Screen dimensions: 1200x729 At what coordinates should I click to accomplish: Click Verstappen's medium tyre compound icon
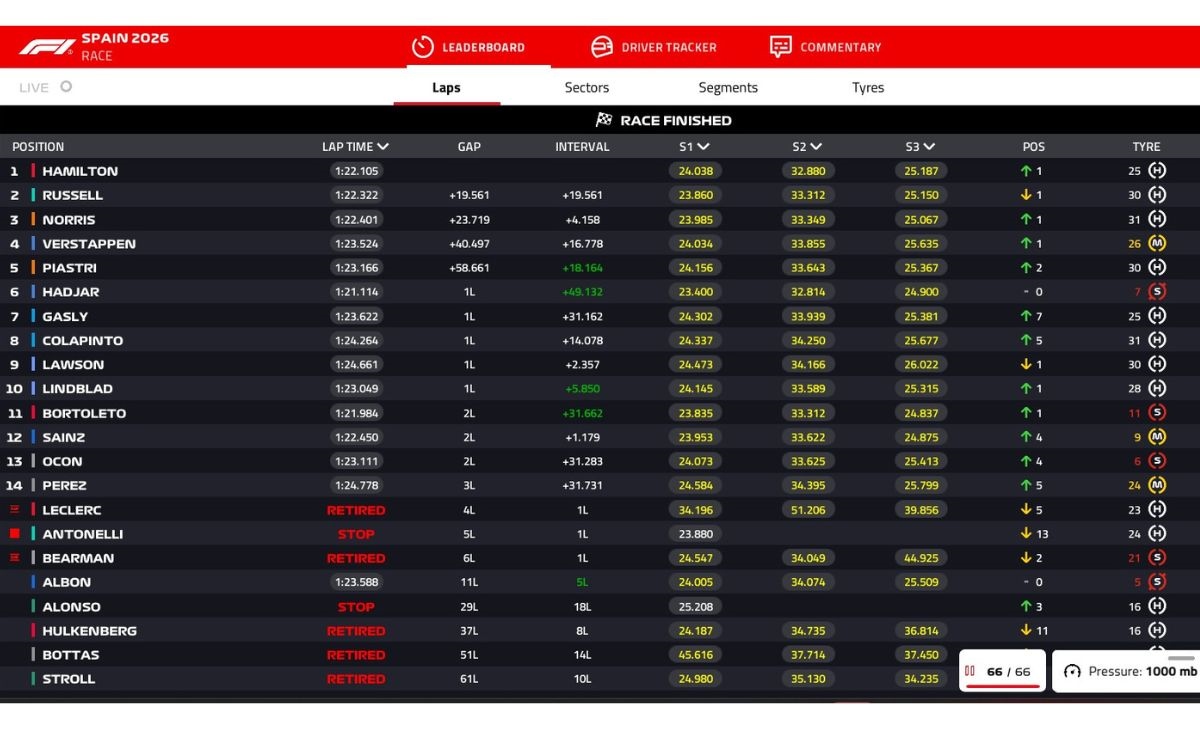[x=1157, y=243]
